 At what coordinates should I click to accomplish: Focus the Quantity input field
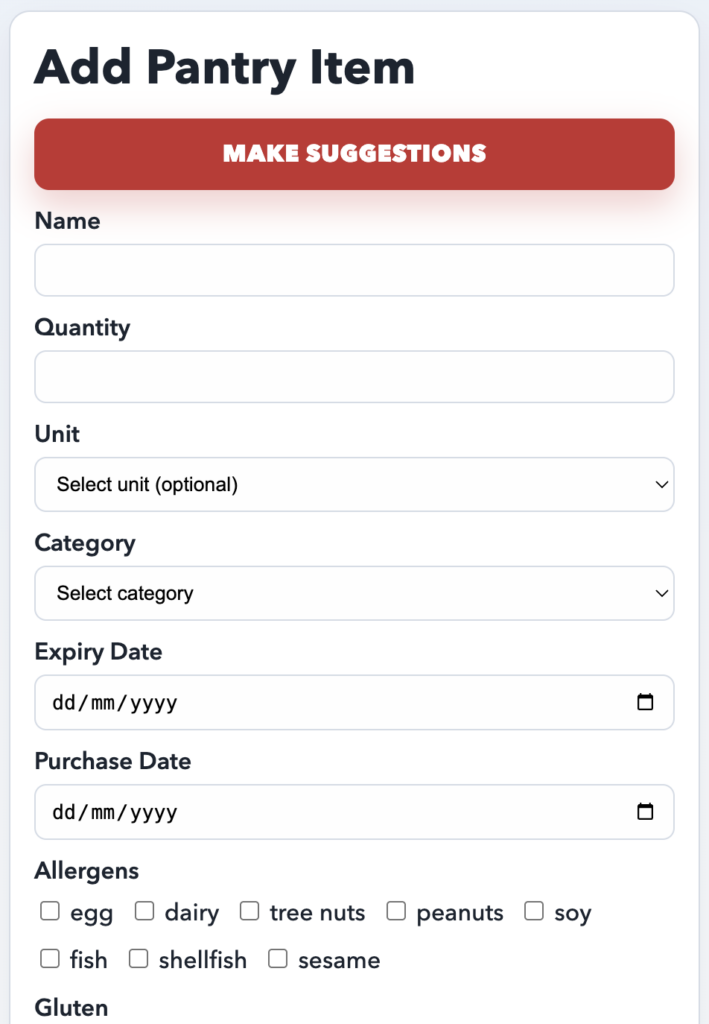coord(354,377)
